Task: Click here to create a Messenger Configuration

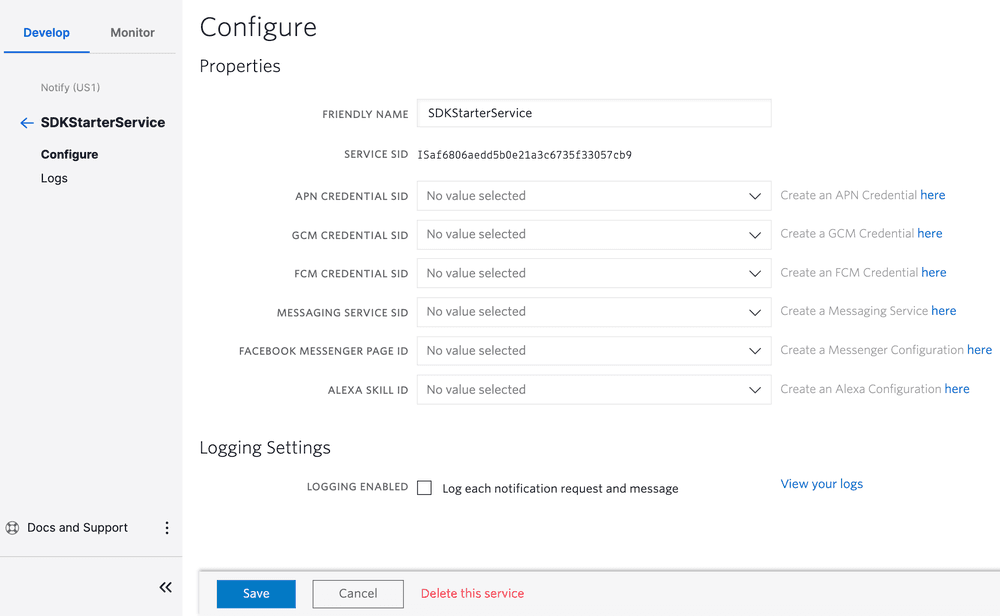Action: (x=979, y=349)
